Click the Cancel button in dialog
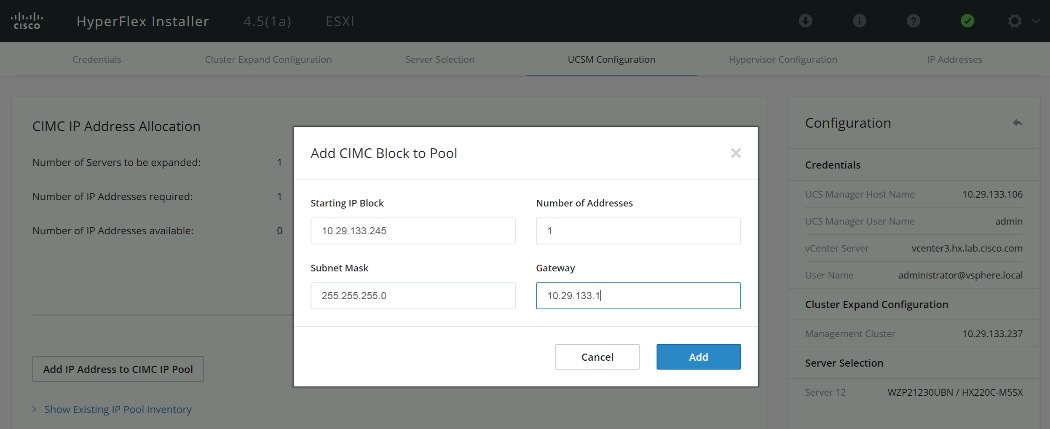Screen dimensions: 1050x429 [x=597, y=357]
